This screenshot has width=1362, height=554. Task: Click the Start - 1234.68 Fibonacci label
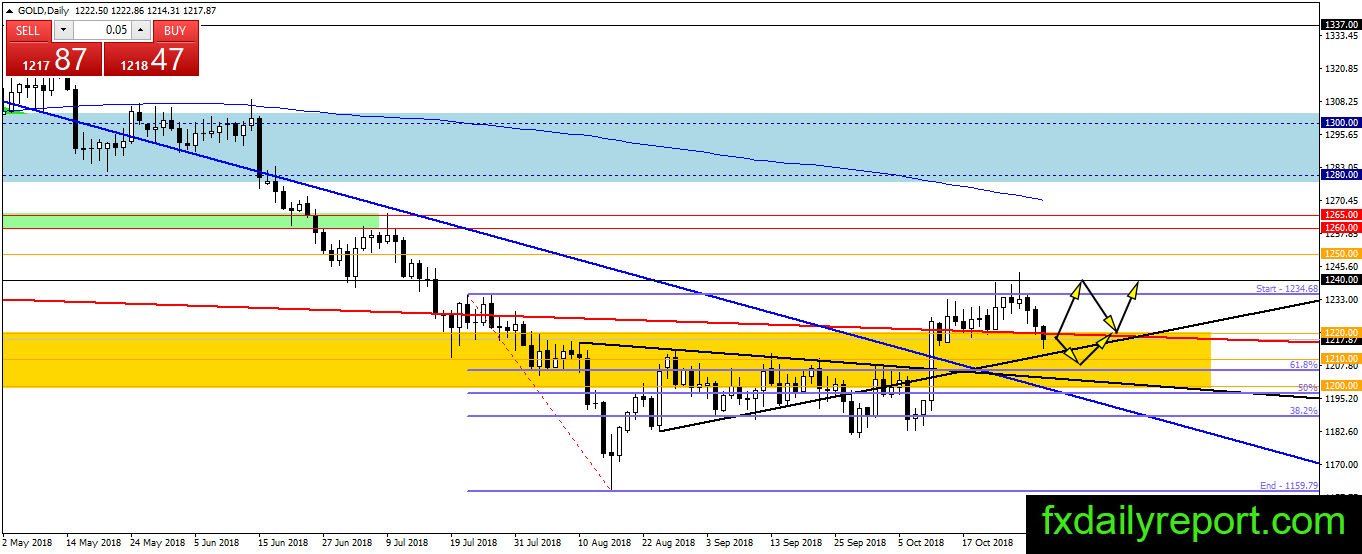(x=1287, y=288)
